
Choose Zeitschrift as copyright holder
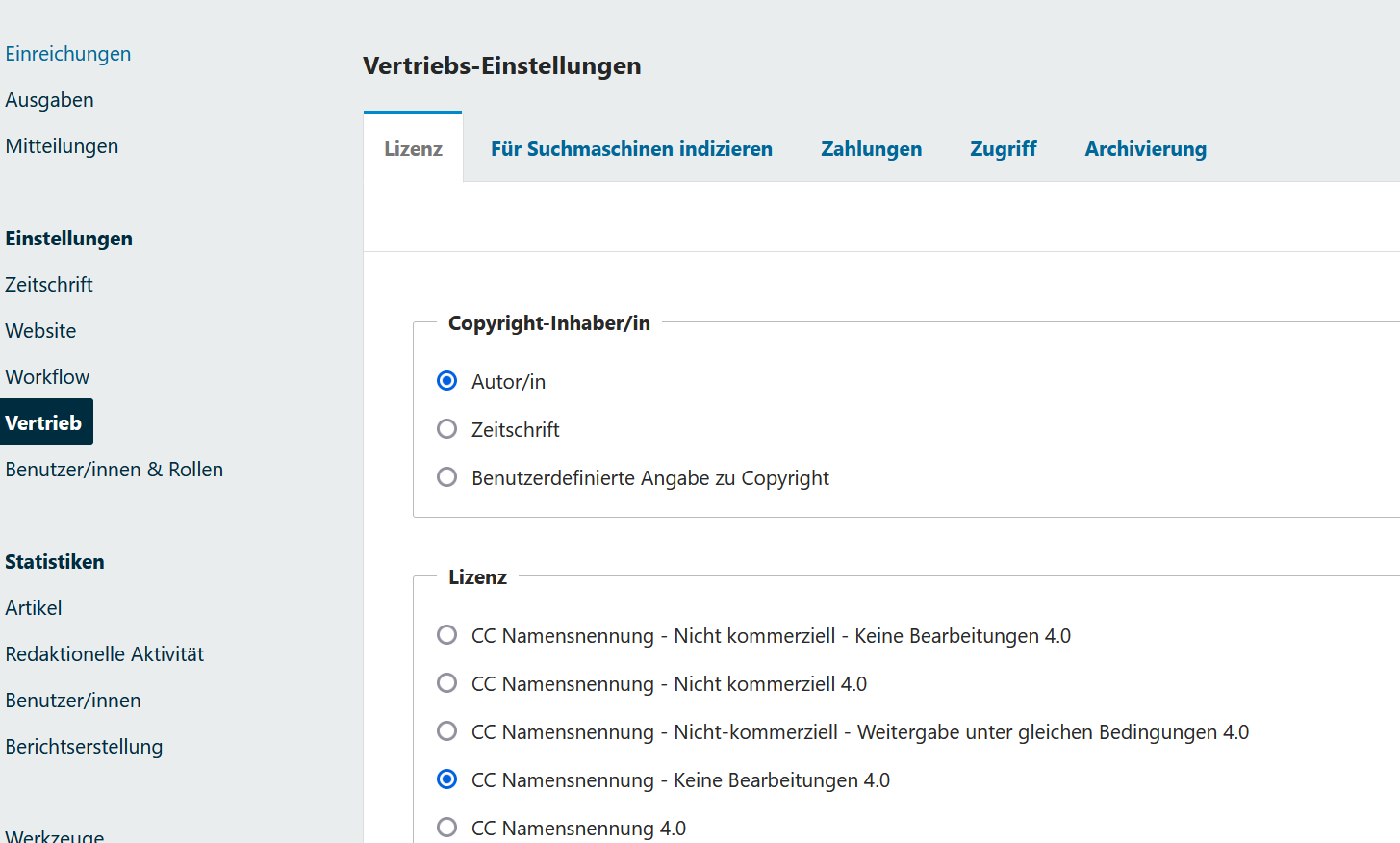point(446,429)
